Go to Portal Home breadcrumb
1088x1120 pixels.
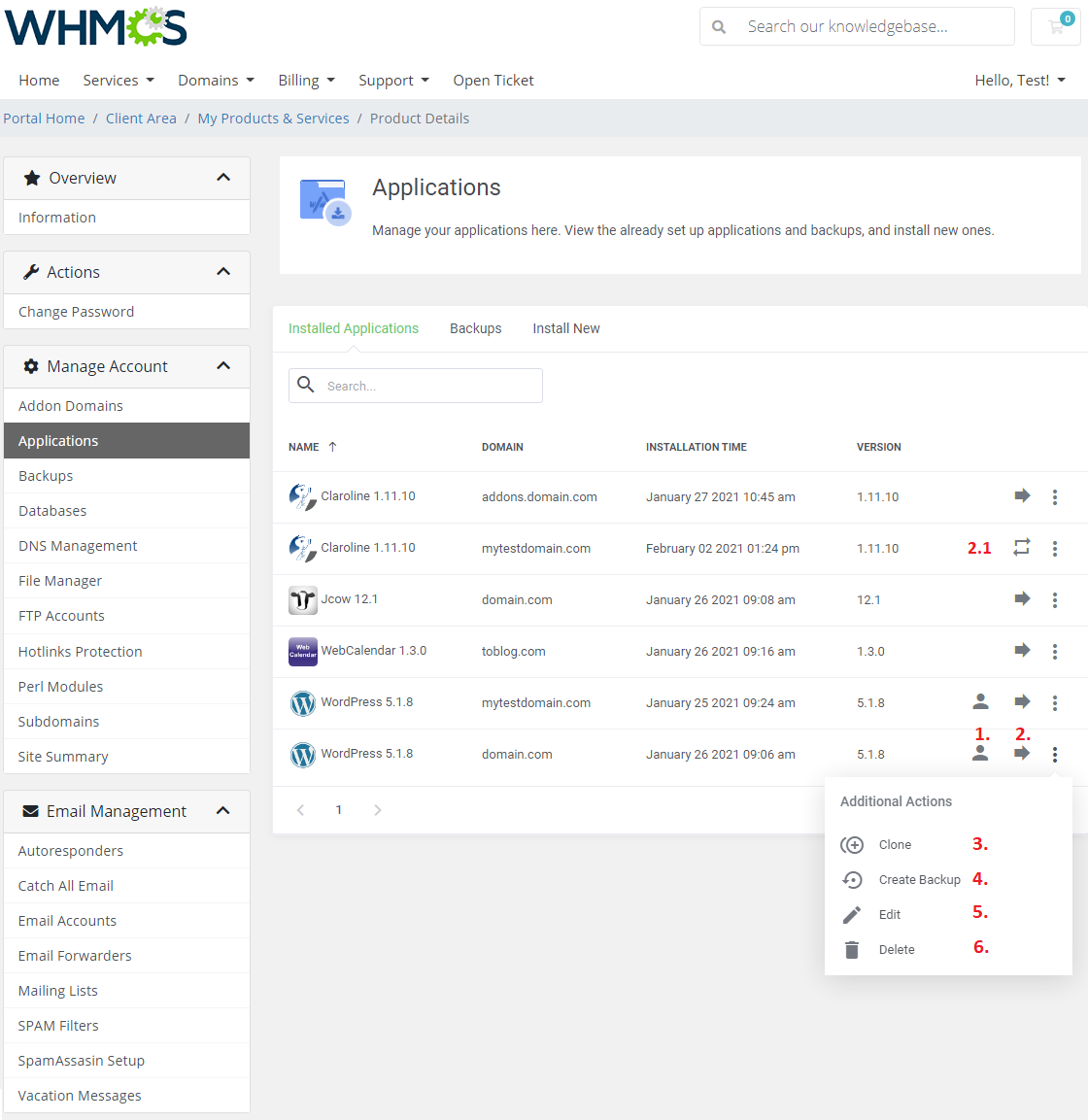point(45,119)
